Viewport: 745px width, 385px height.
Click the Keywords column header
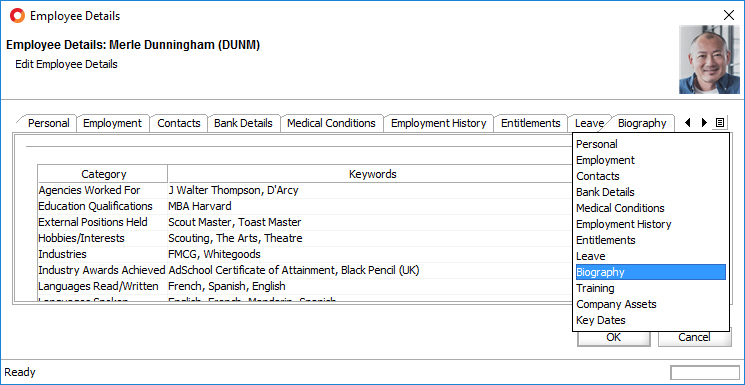coord(372,174)
